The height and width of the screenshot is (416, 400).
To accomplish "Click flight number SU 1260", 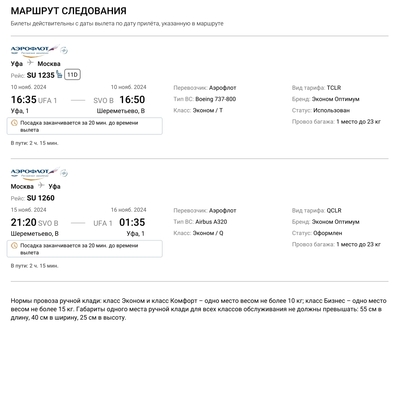I will pos(40,198).
